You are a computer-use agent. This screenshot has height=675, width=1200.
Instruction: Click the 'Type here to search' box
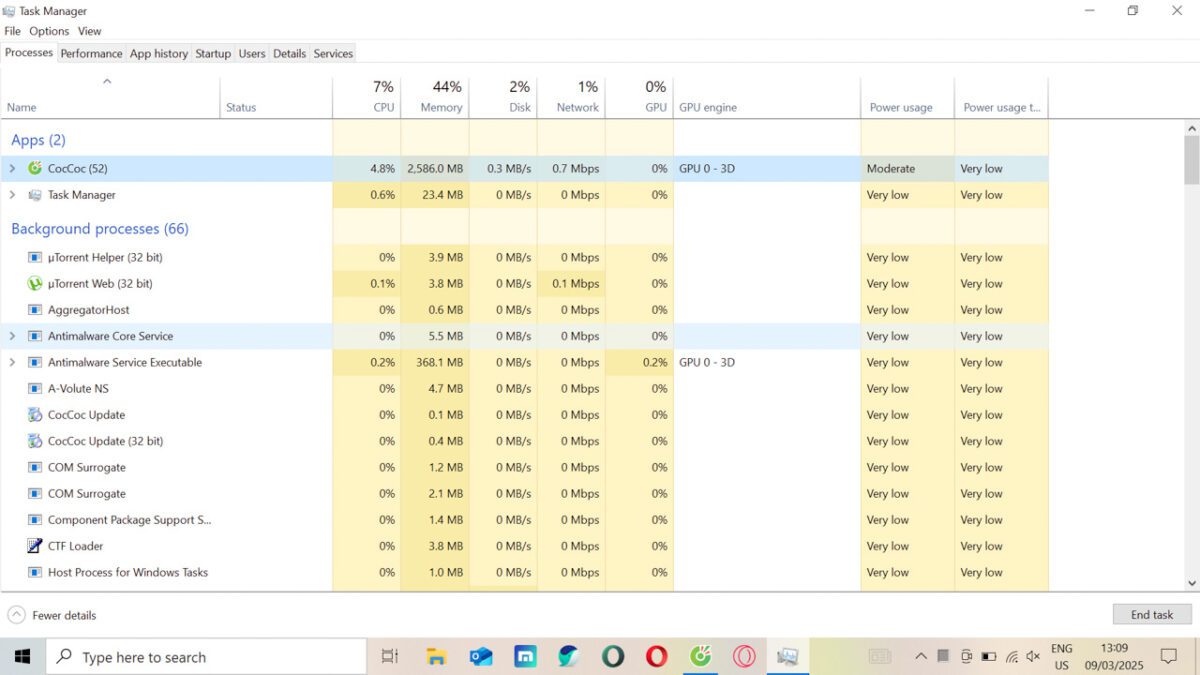[x=206, y=657]
